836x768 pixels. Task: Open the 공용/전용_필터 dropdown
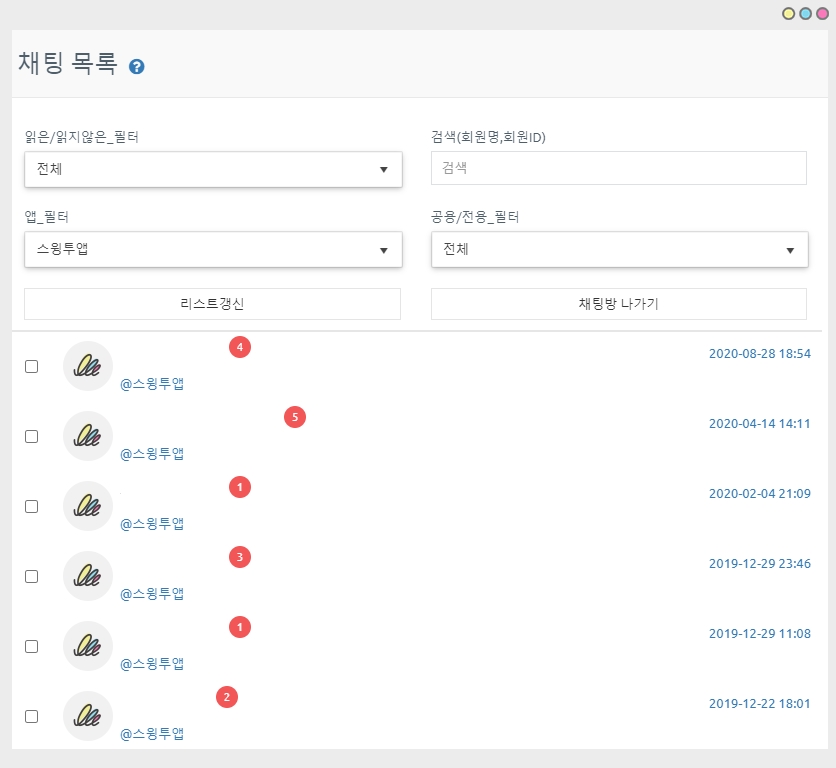coord(620,249)
